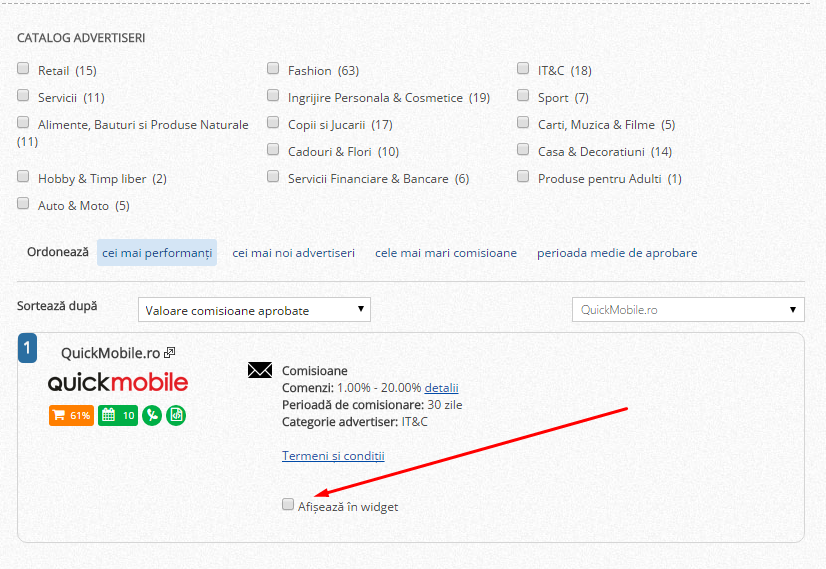Choose perioada medie de aprobare ordering
Viewport: 826px width, 569px height.
[x=617, y=253]
